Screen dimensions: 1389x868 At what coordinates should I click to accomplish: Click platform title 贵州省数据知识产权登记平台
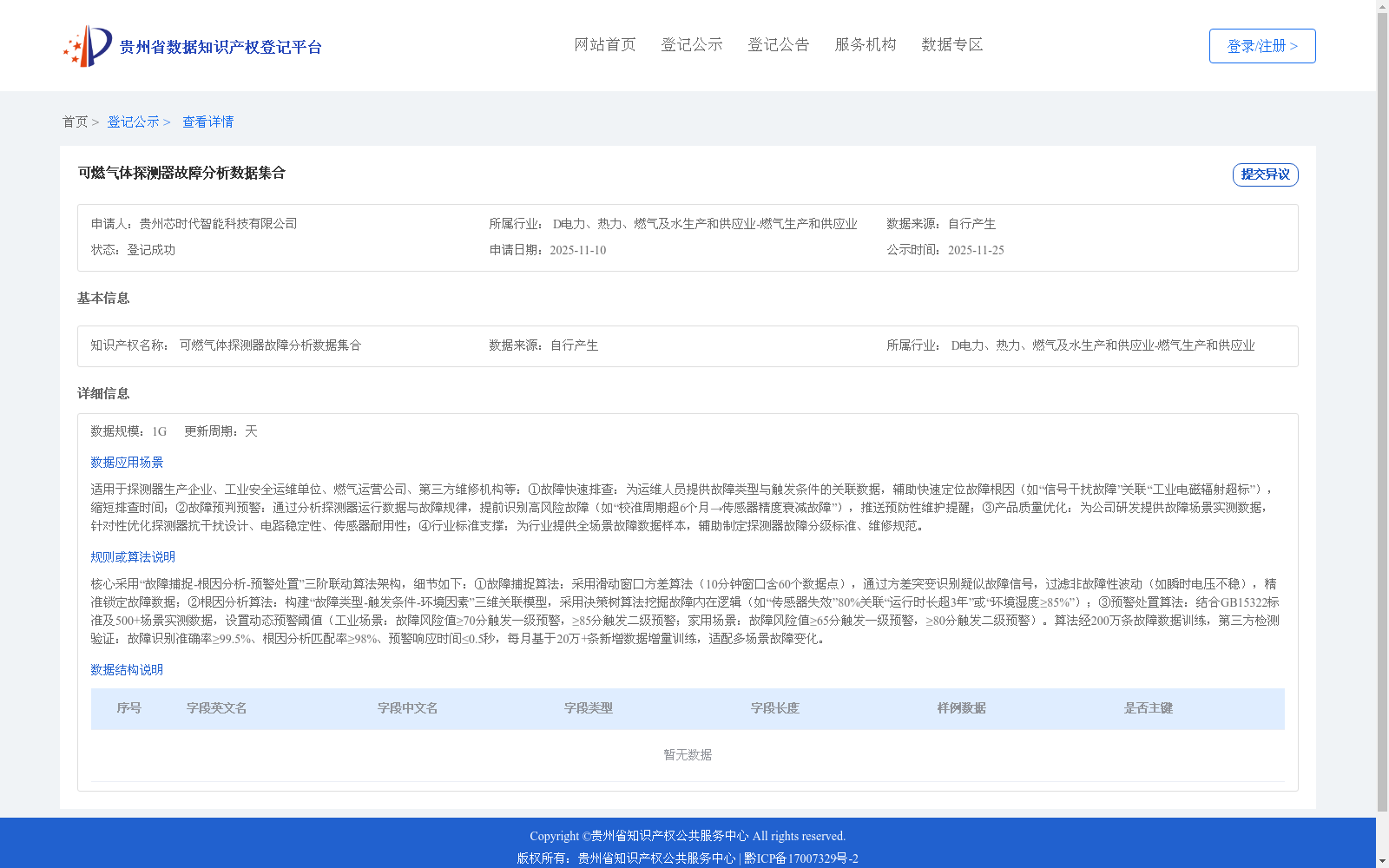(x=221, y=47)
